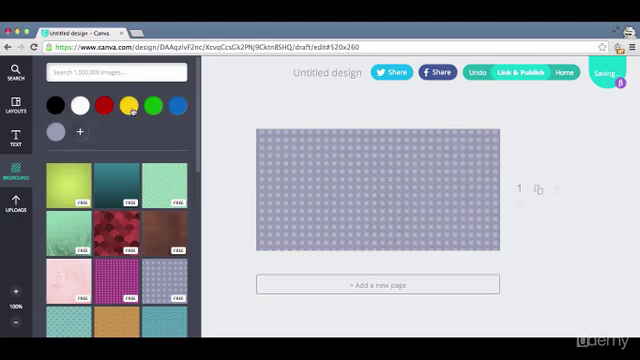Select the Text tool in sidebar

pos(16,138)
